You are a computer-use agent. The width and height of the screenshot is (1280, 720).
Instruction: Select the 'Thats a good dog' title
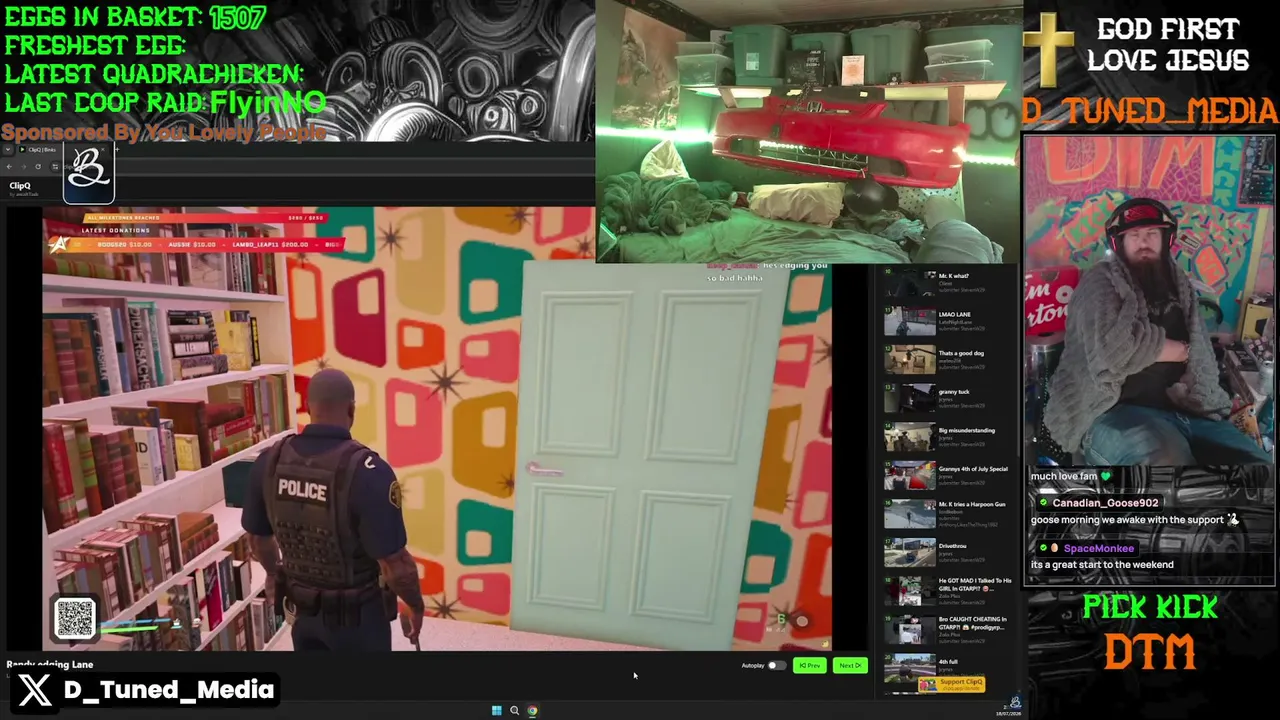click(x=961, y=353)
